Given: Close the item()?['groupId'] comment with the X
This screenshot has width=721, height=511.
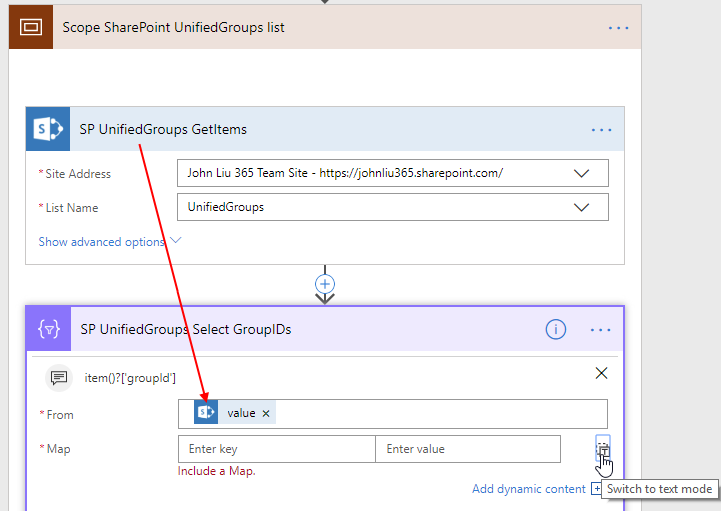Looking at the screenshot, I should coord(601,373).
